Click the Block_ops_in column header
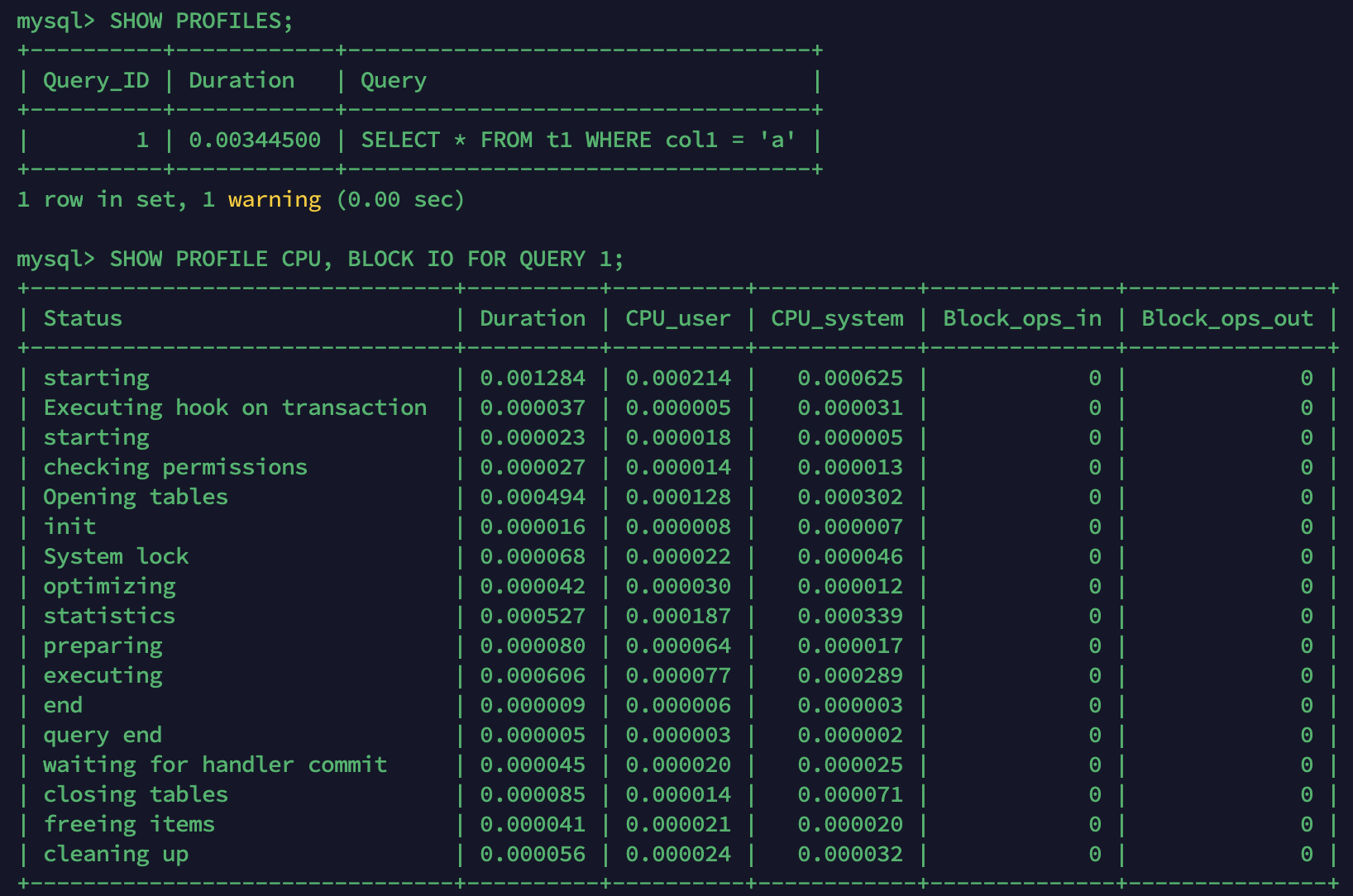 tap(1022, 318)
